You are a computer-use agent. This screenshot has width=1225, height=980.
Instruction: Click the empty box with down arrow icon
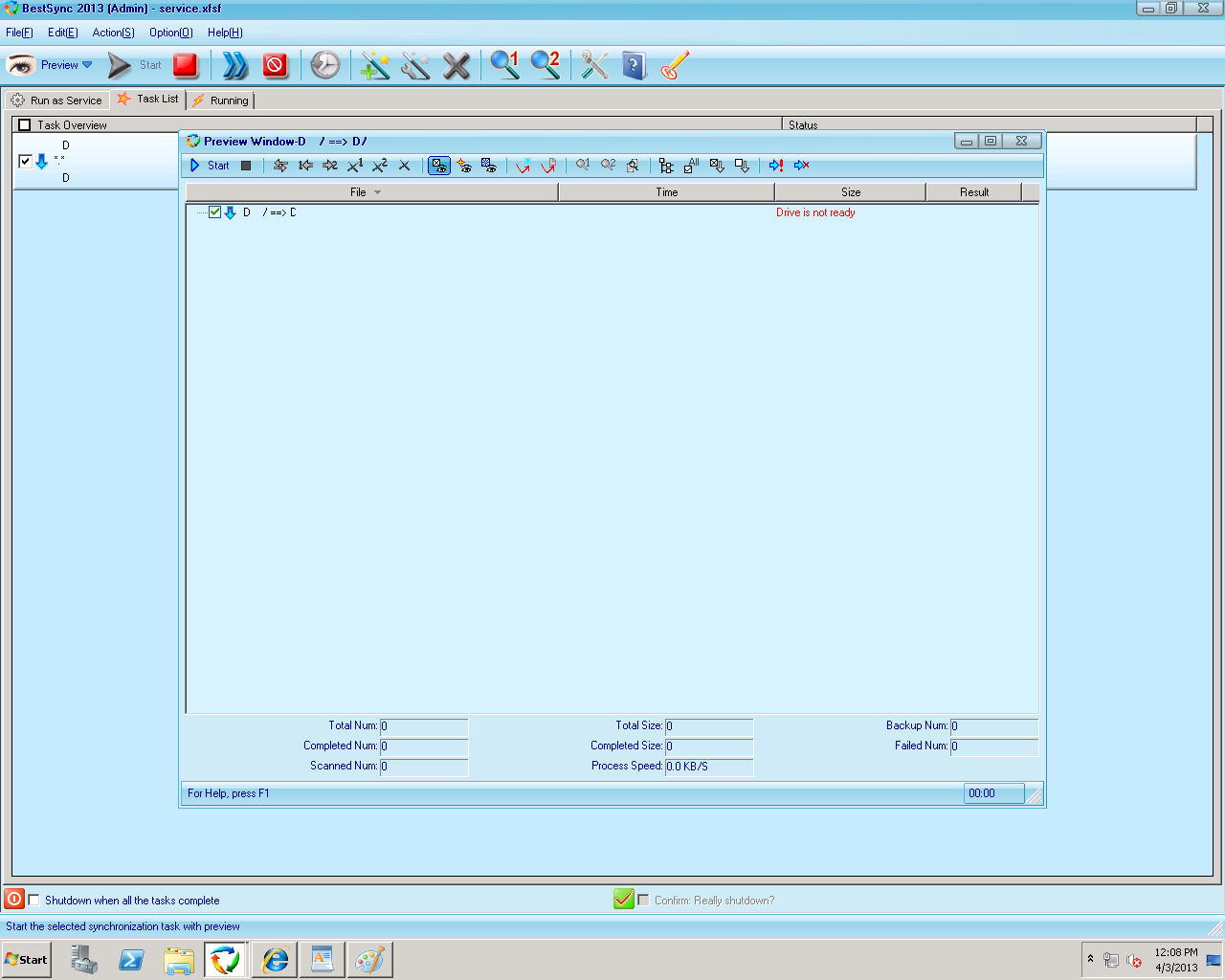(742, 166)
